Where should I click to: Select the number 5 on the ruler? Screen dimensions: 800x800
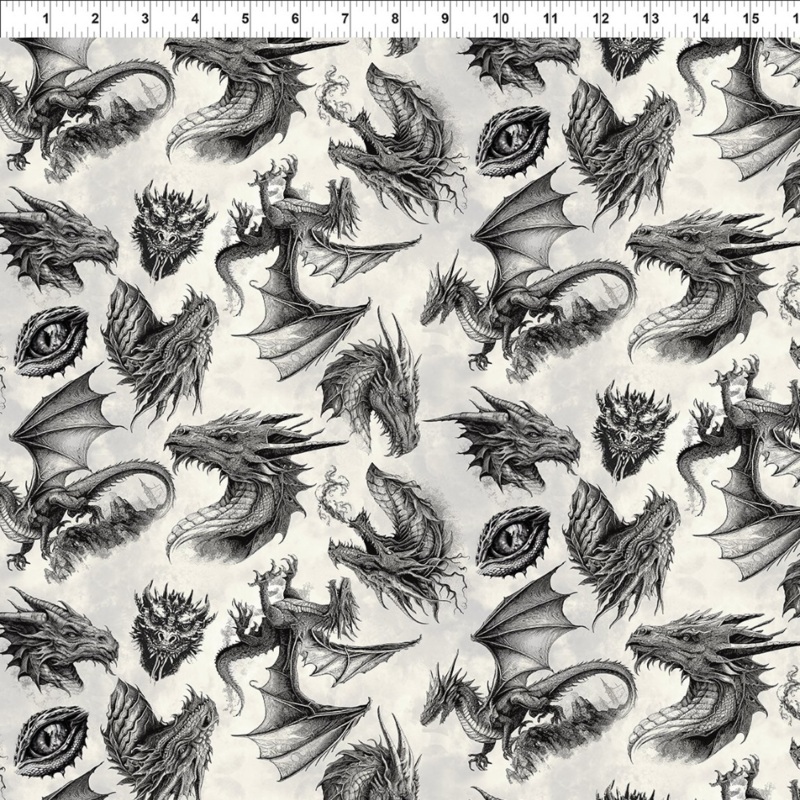[244, 19]
